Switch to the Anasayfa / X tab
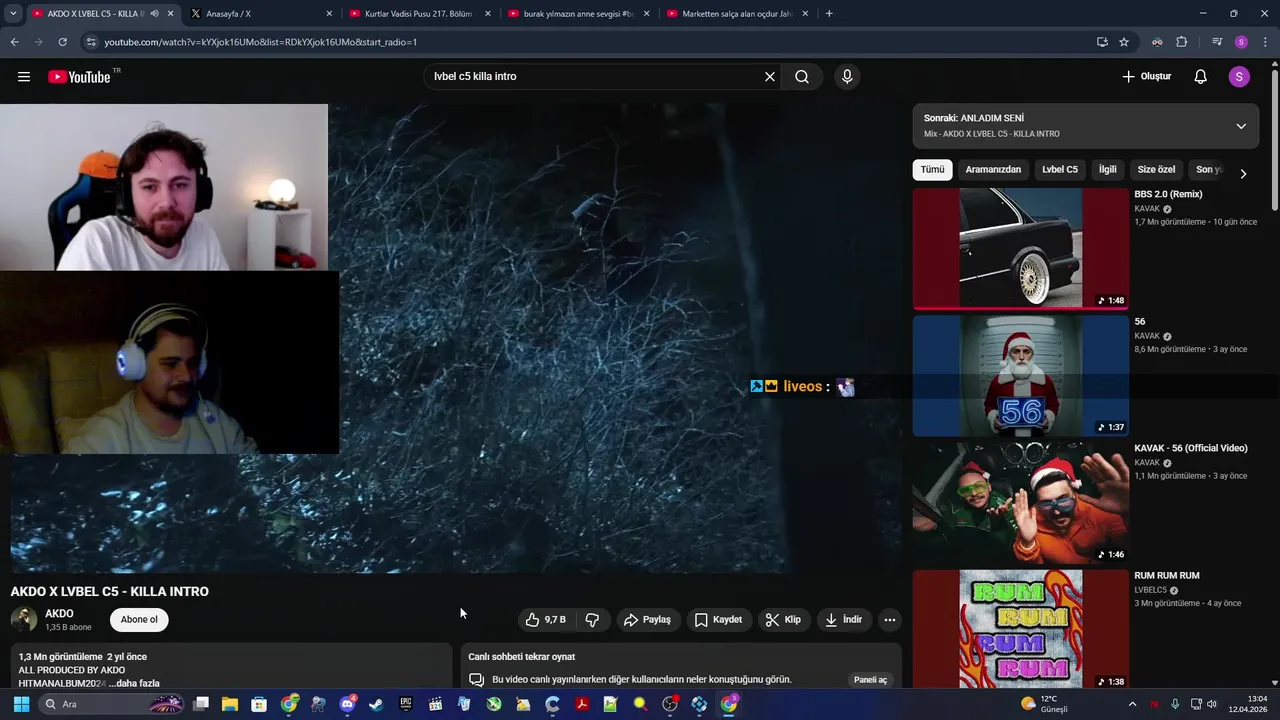 tap(260, 14)
